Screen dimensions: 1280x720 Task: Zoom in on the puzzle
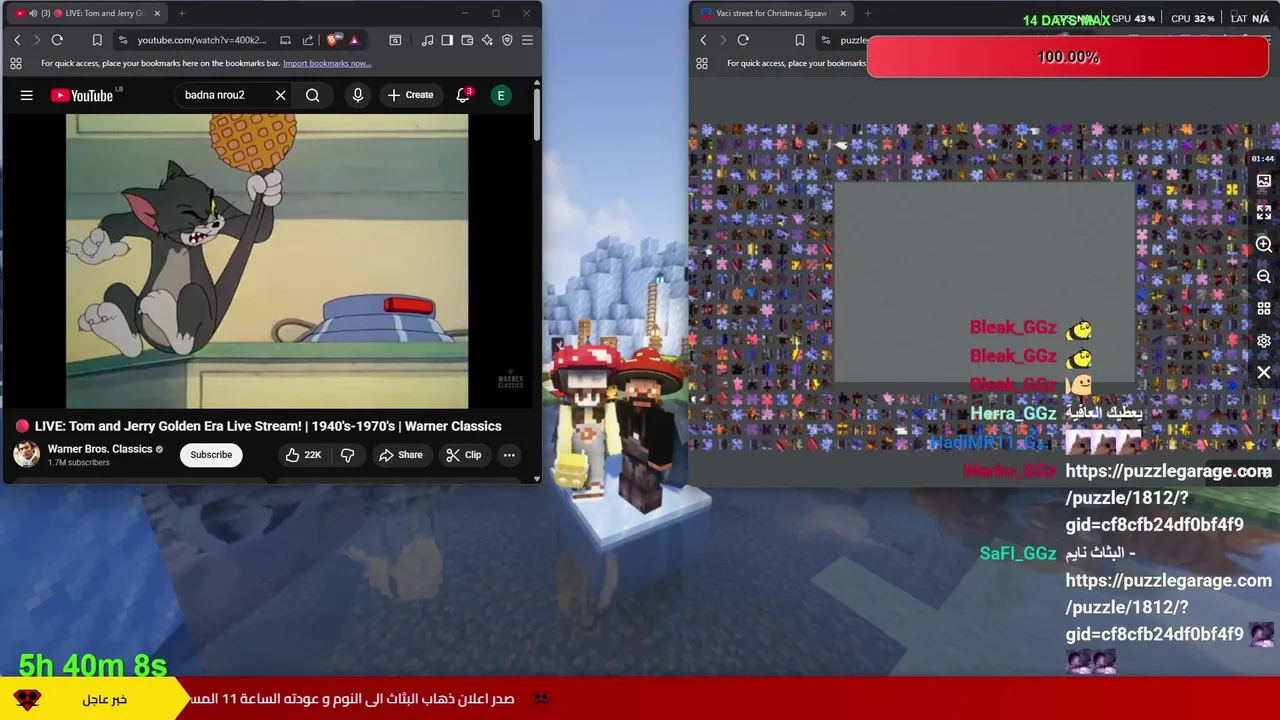[x=1264, y=245]
